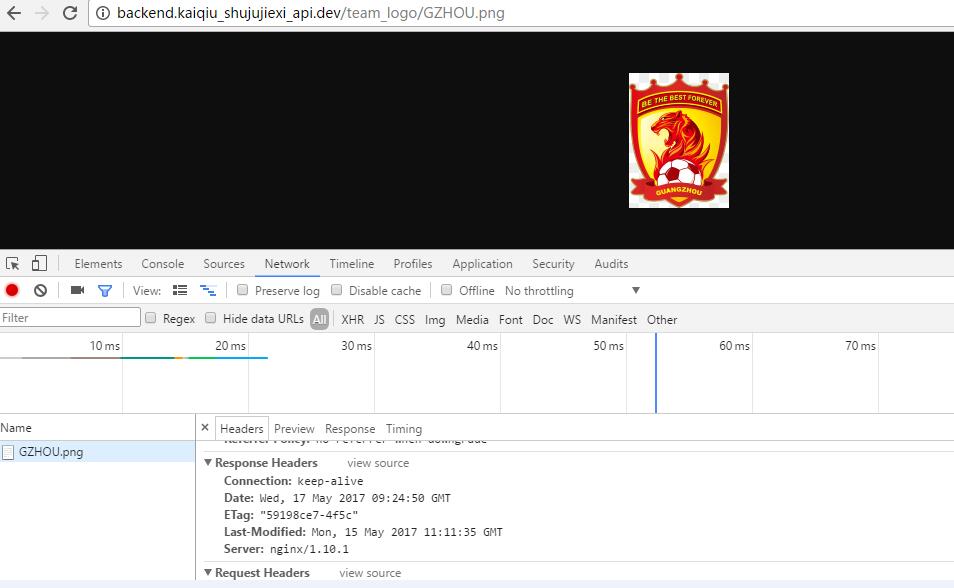Open the No throttling dropdown
The image size is (954, 588).
click(x=572, y=291)
